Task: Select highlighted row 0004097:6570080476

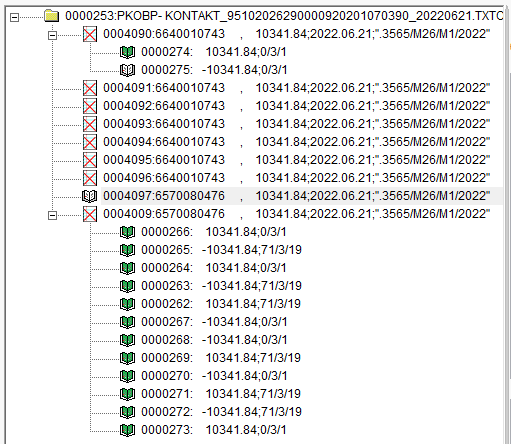Action: [297, 196]
